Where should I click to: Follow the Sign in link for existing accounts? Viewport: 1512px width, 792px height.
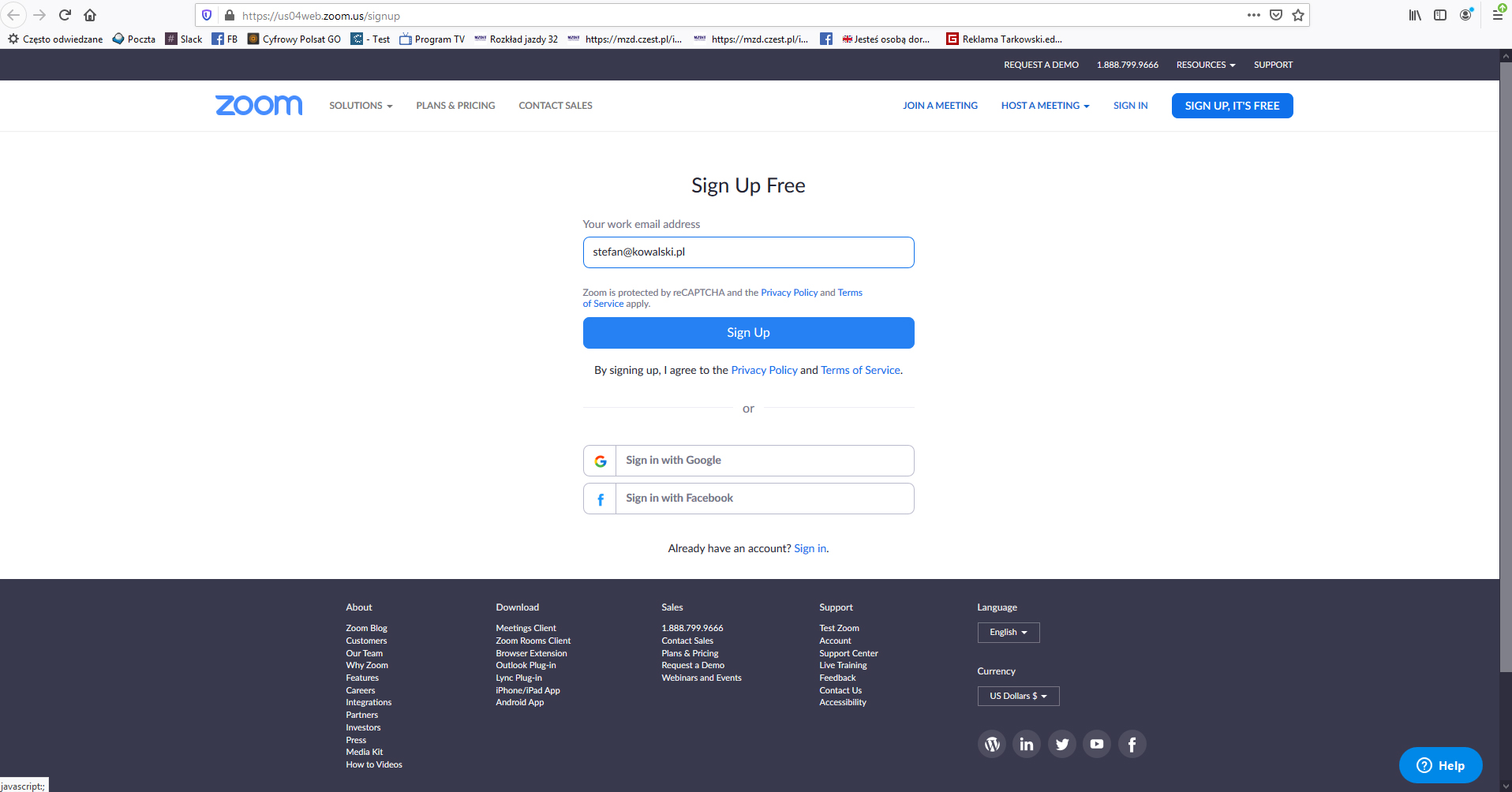pos(810,548)
